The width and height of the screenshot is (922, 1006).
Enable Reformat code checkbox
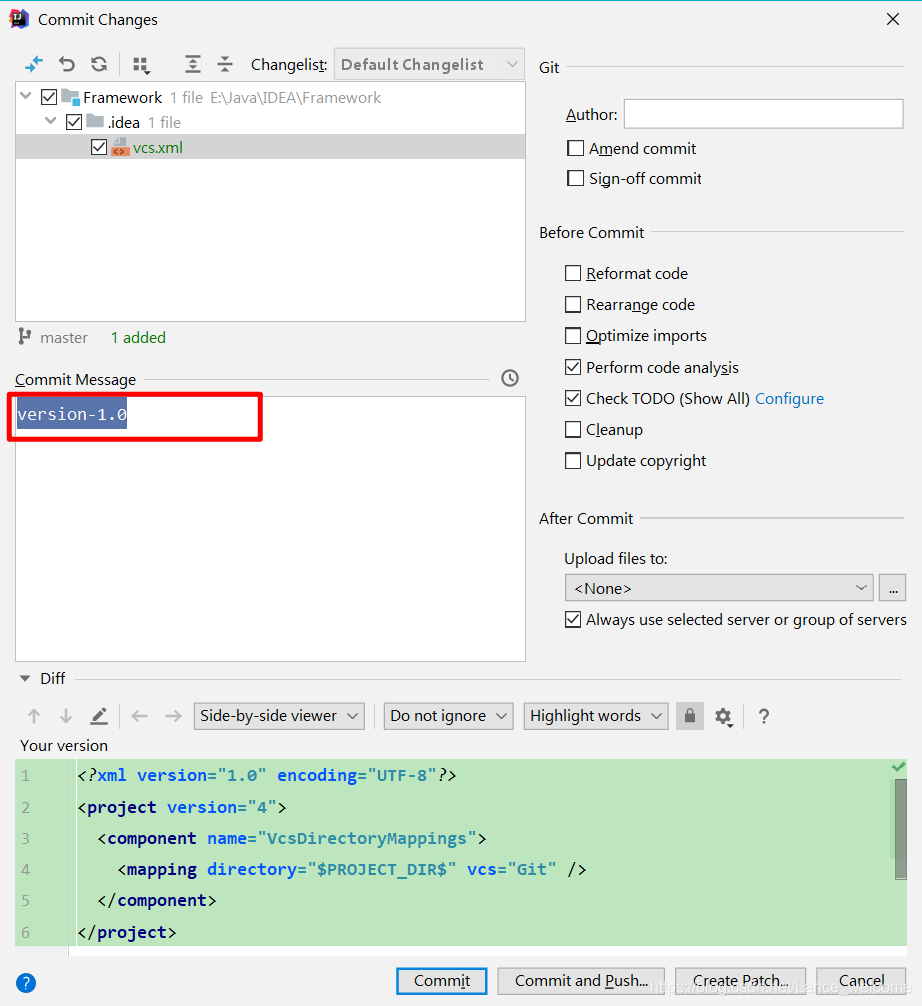(x=573, y=273)
